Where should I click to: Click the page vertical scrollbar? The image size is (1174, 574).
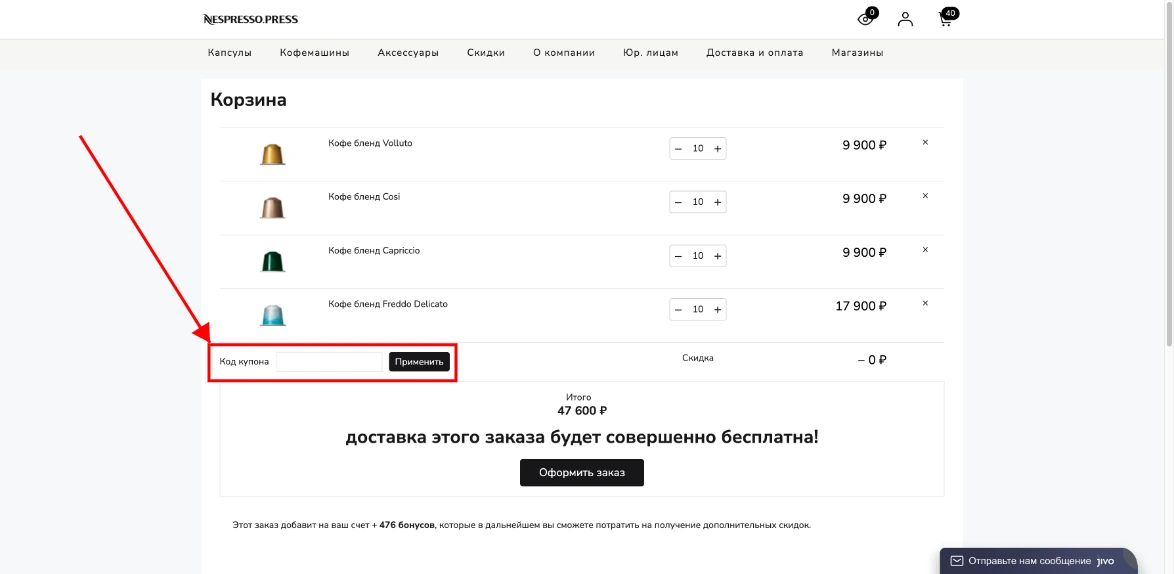1169,172
